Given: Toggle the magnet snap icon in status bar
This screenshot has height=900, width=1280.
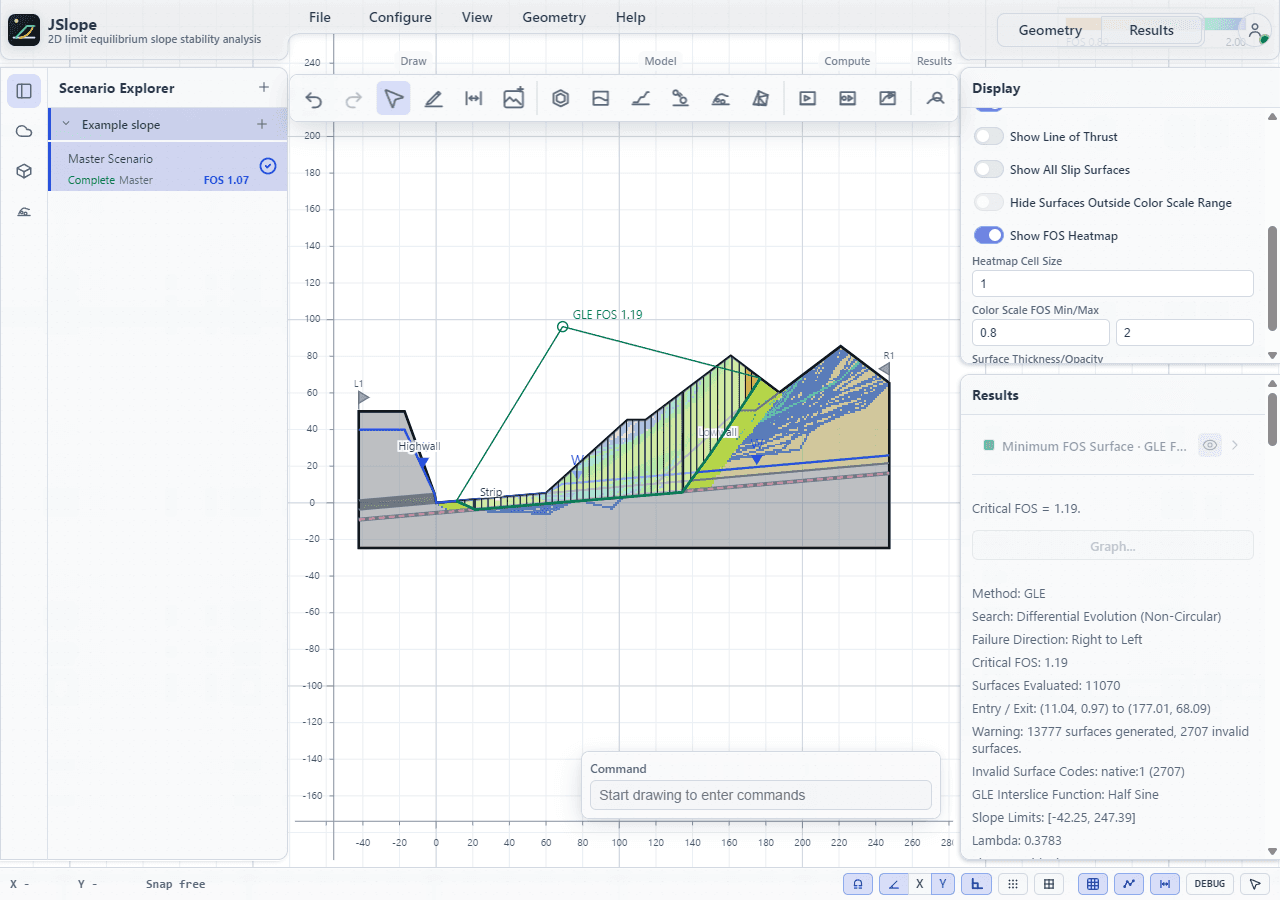Looking at the screenshot, I should pyautogui.click(x=858, y=884).
